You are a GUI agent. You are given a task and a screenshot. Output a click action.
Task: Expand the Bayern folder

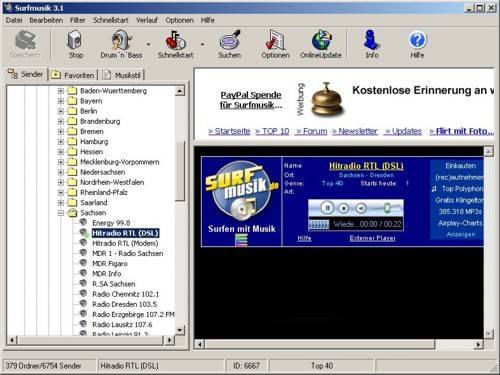61,101
